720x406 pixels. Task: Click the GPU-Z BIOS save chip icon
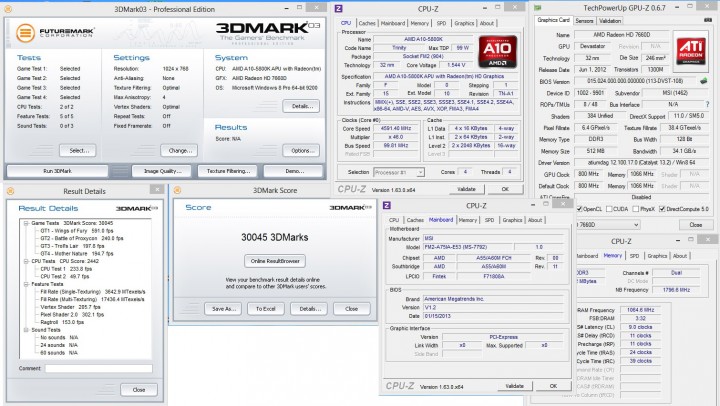[x=703, y=81]
